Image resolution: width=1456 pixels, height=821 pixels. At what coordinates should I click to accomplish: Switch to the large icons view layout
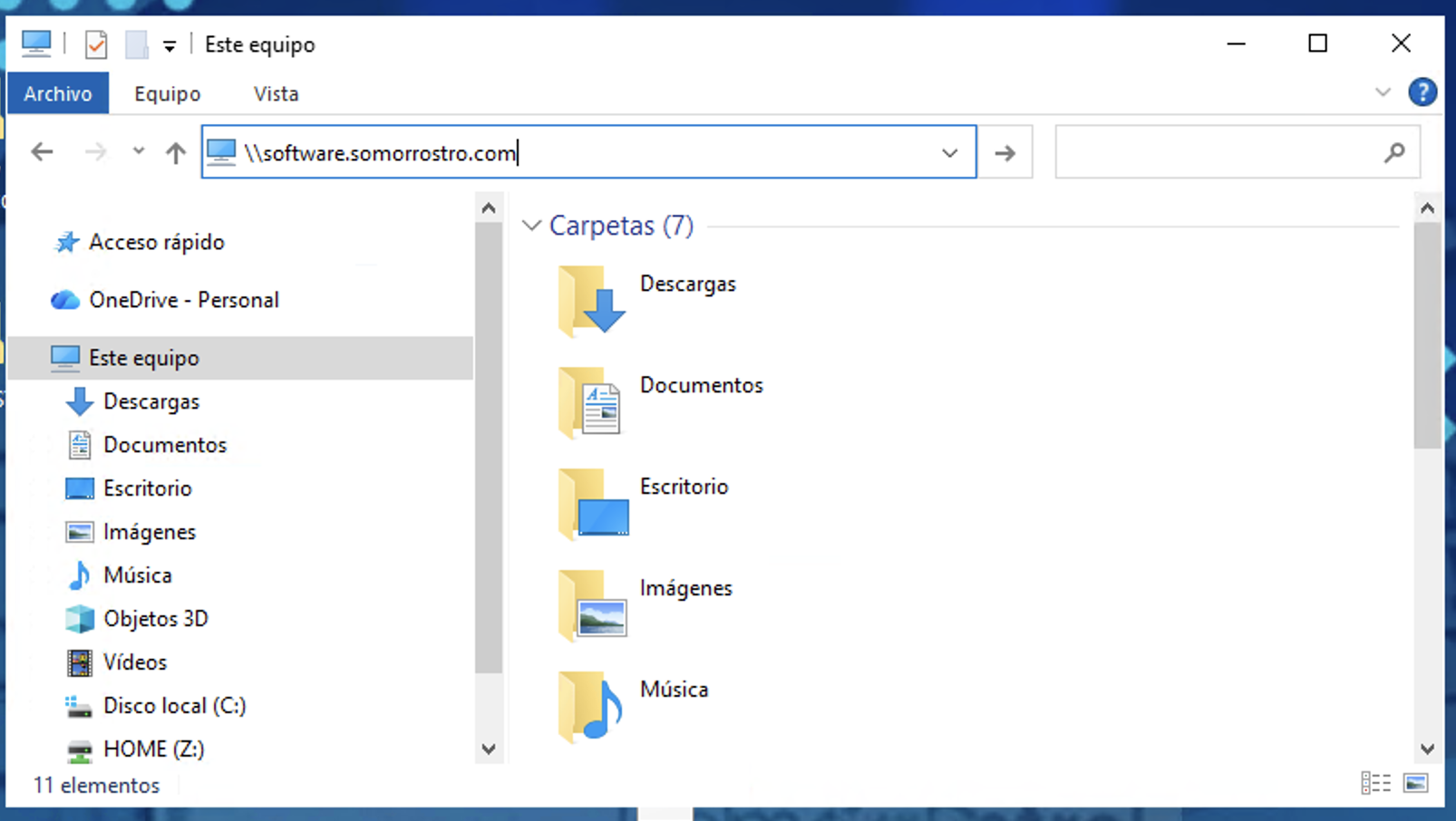coord(1415,783)
